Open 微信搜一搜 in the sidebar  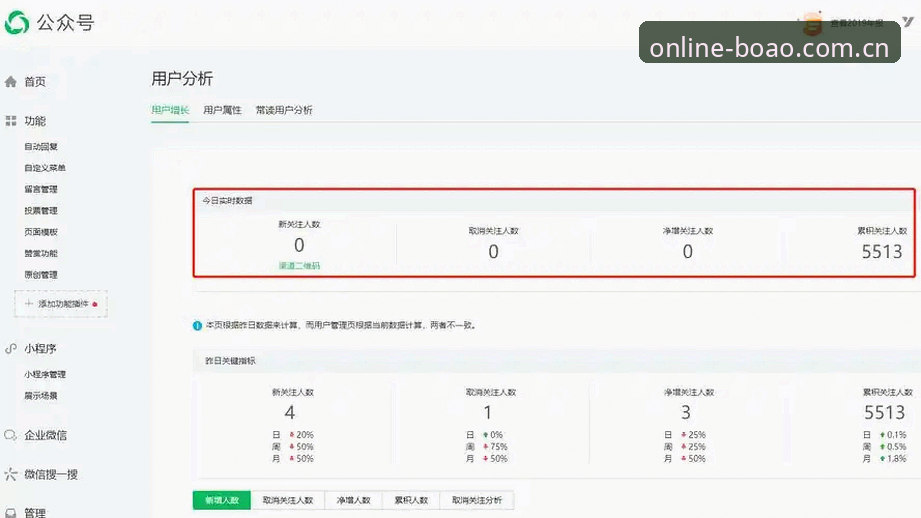coord(51,474)
